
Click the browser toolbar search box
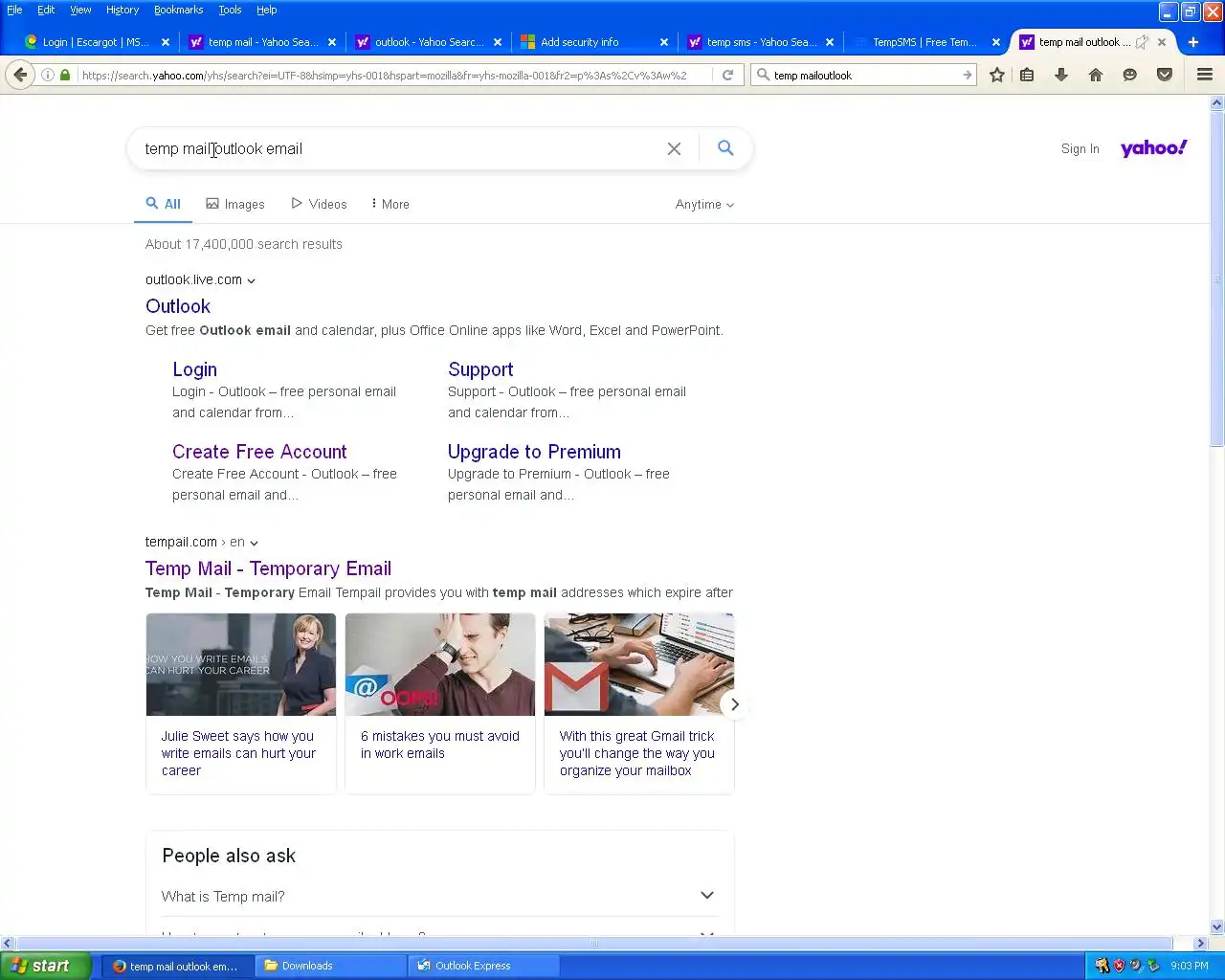pos(864,75)
